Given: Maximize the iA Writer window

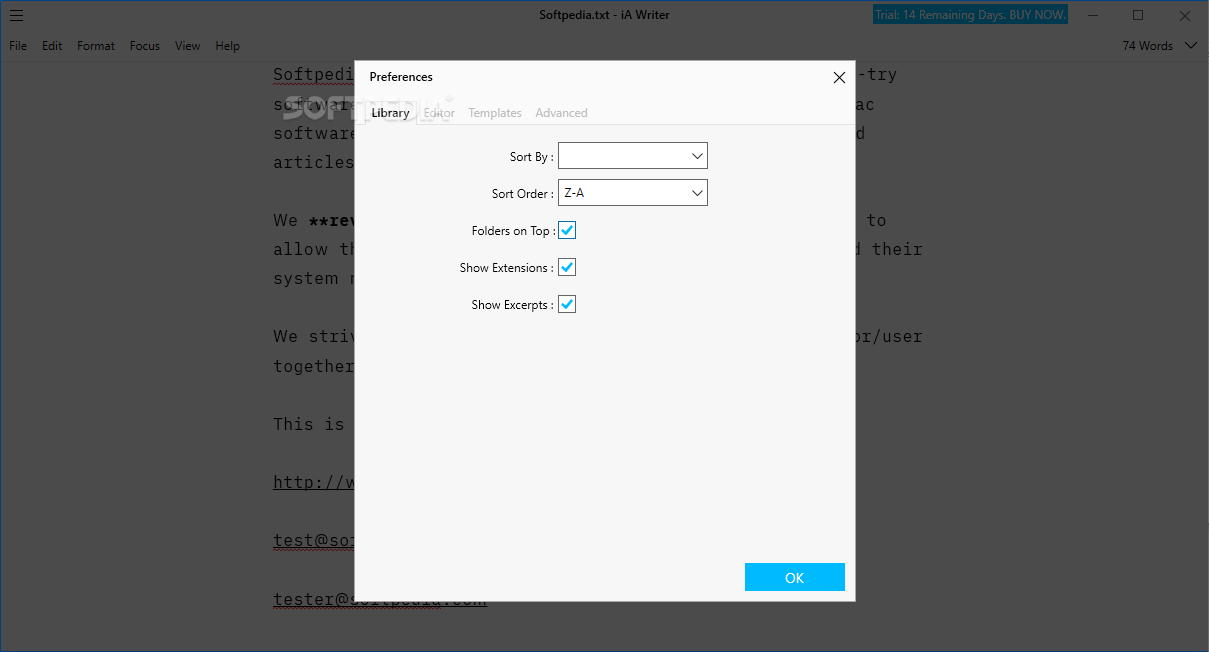Looking at the screenshot, I should (1138, 15).
